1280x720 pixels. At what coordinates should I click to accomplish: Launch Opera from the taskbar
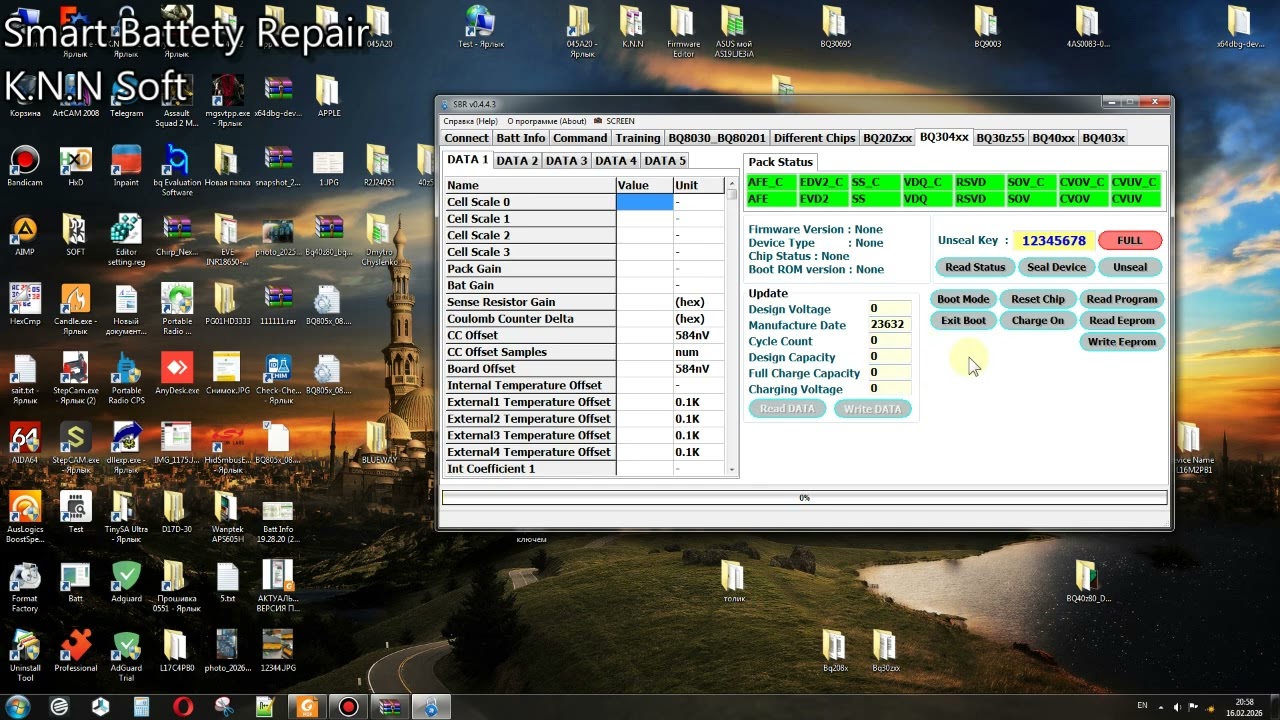pyautogui.click(x=182, y=707)
